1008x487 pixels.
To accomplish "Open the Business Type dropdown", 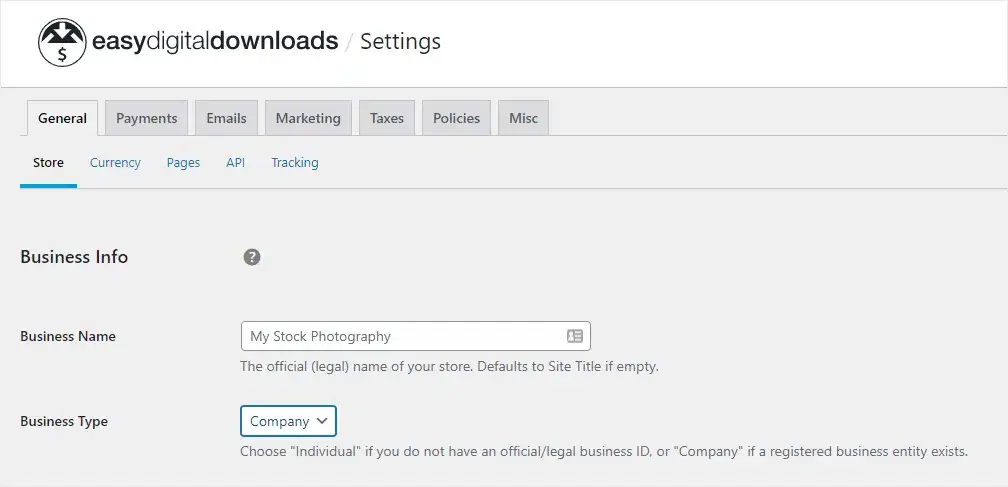I will pyautogui.click(x=288, y=421).
